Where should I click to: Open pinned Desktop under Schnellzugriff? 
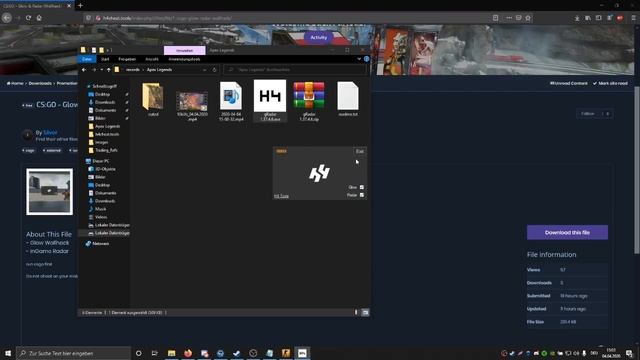[102, 94]
